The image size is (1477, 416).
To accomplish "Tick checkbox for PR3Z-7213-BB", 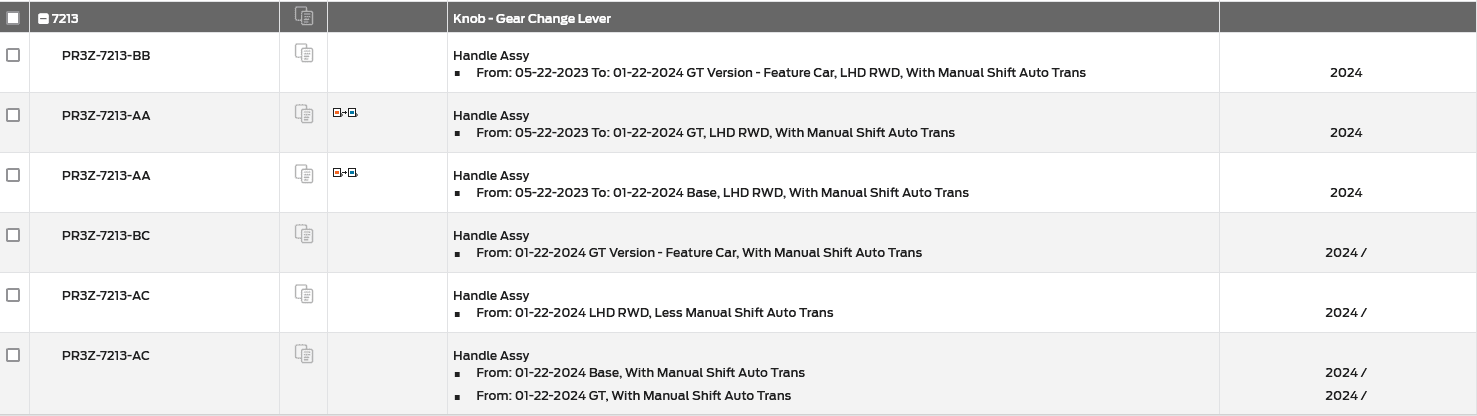I will pyautogui.click(x=13, y=55).
